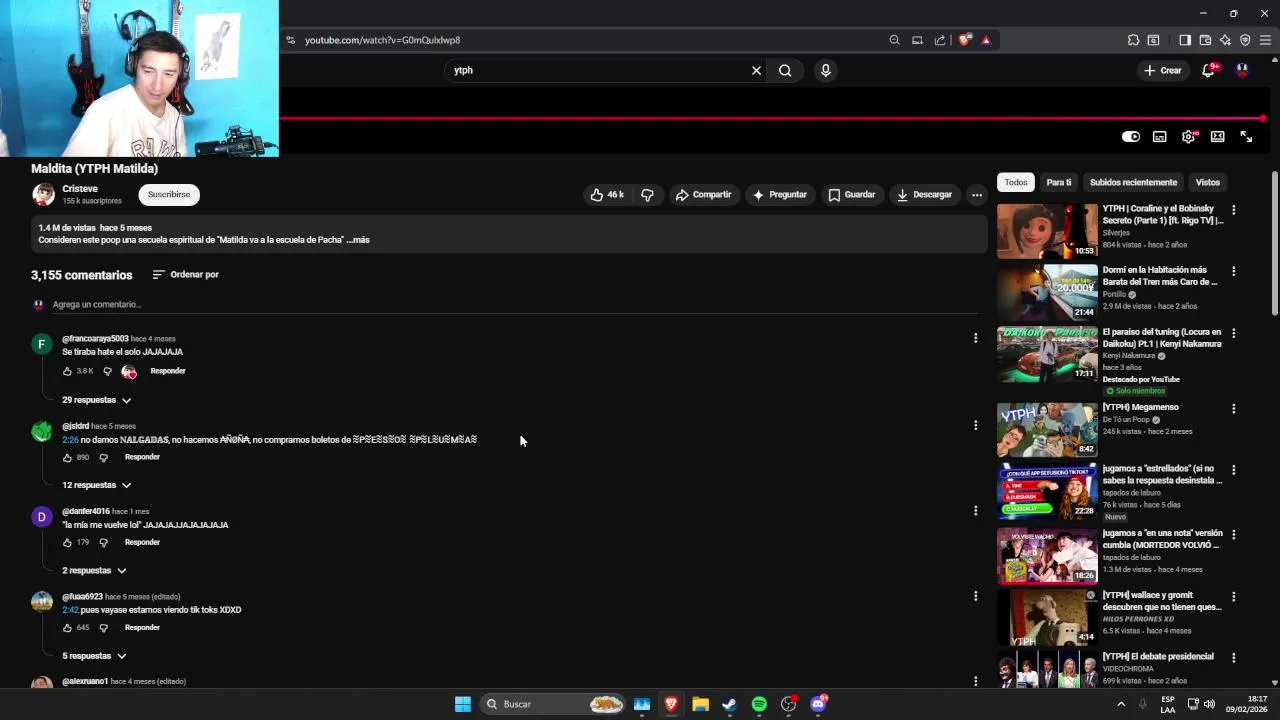Reply to the danfer4016 comment

[x=142, y=542]
